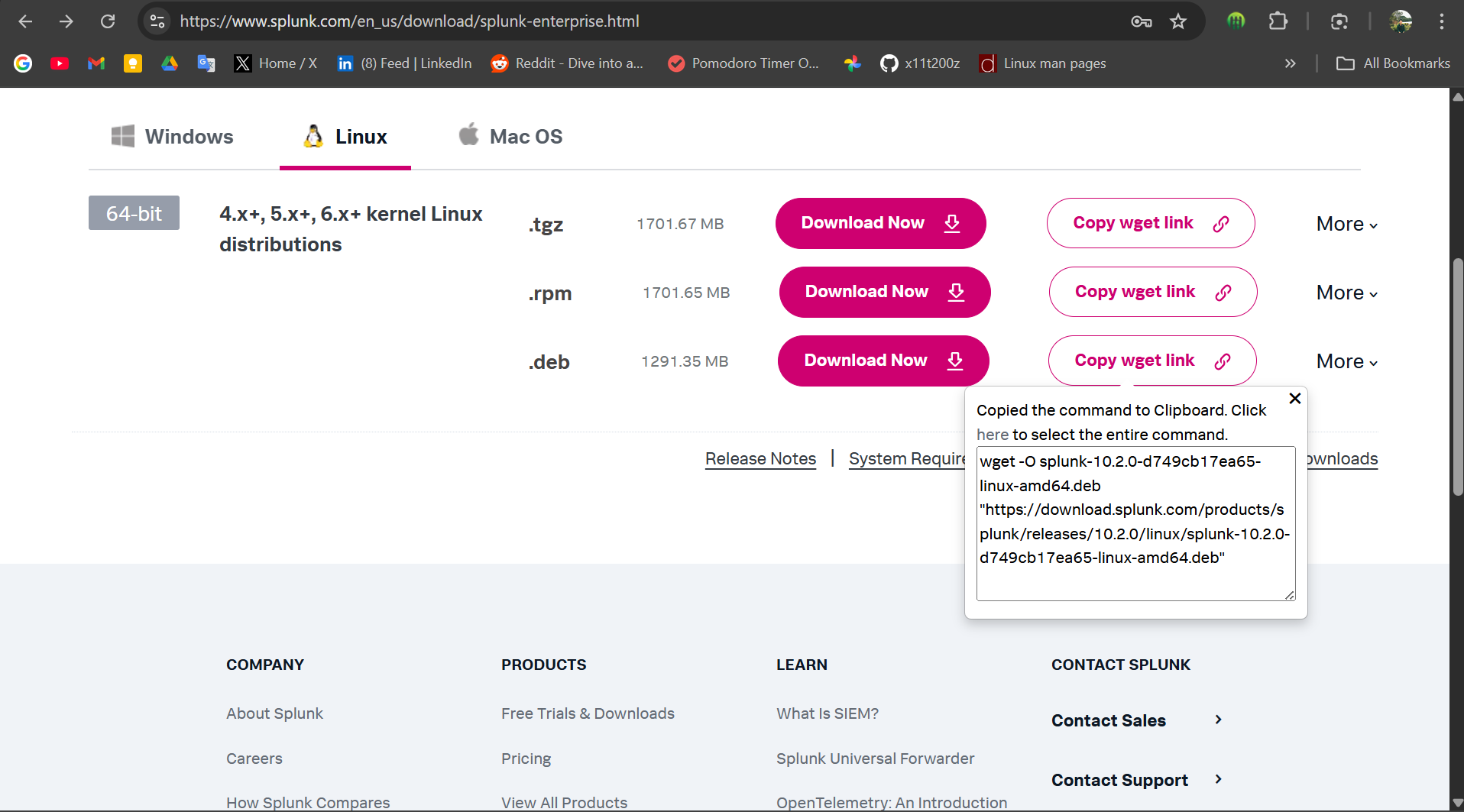Open the Google Drive bookmark
1464x812 pixels.
170,63
